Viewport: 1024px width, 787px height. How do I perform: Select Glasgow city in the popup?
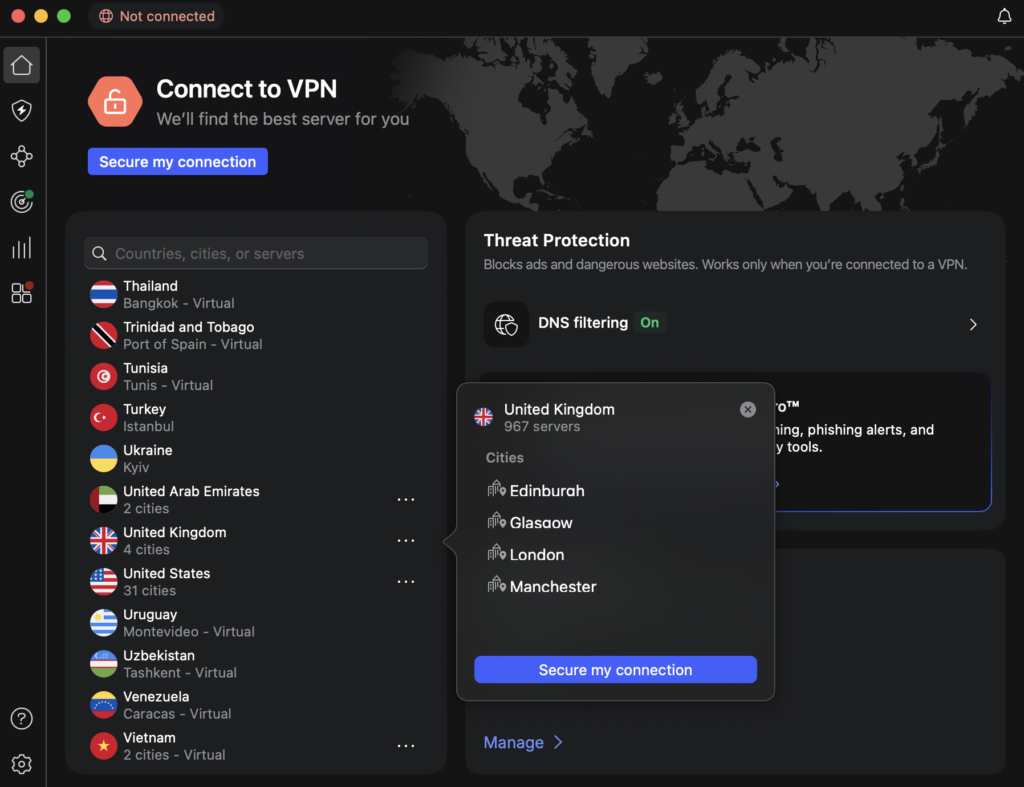pyautogui.click(x=530, y=522)
